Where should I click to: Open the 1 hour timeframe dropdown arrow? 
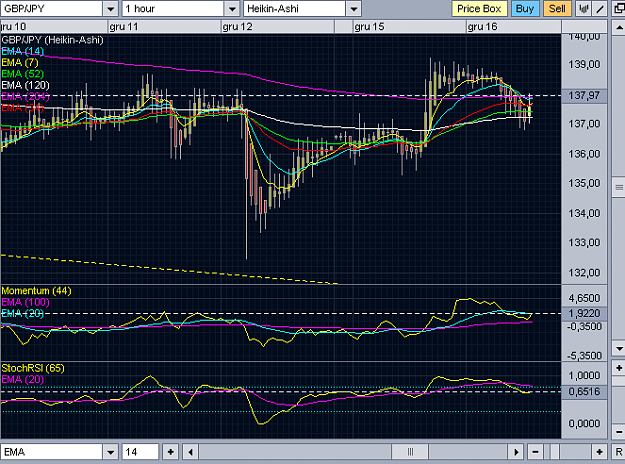click(x=232, y=8)
